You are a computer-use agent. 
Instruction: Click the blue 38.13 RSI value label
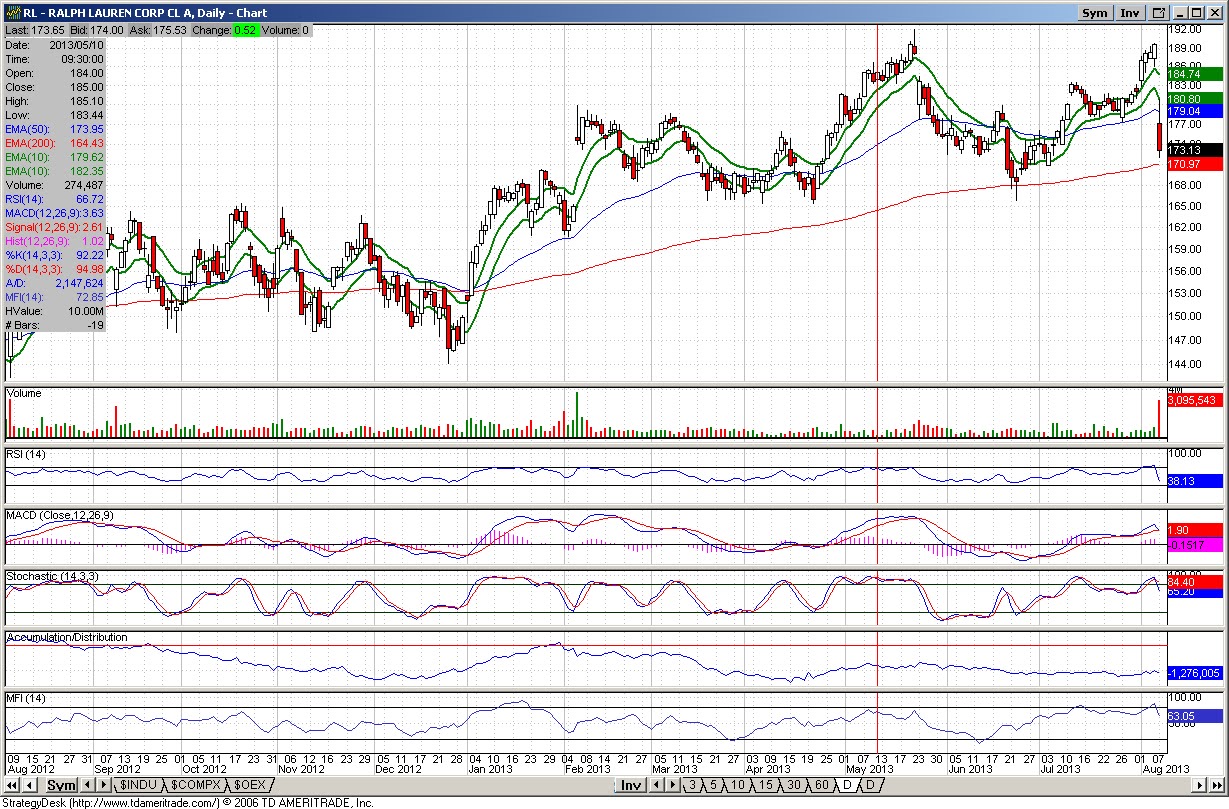coord(1195,481)
